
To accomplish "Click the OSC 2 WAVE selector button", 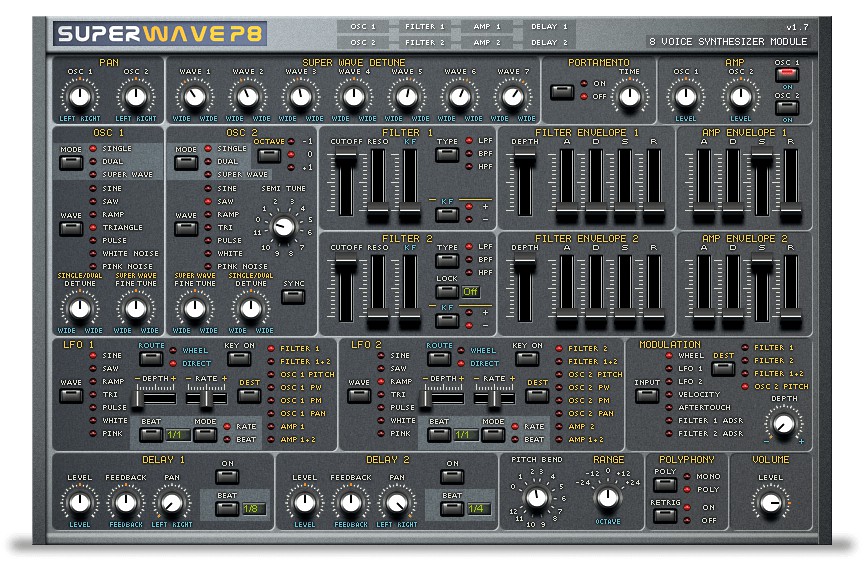I will (x=186, y=229).
